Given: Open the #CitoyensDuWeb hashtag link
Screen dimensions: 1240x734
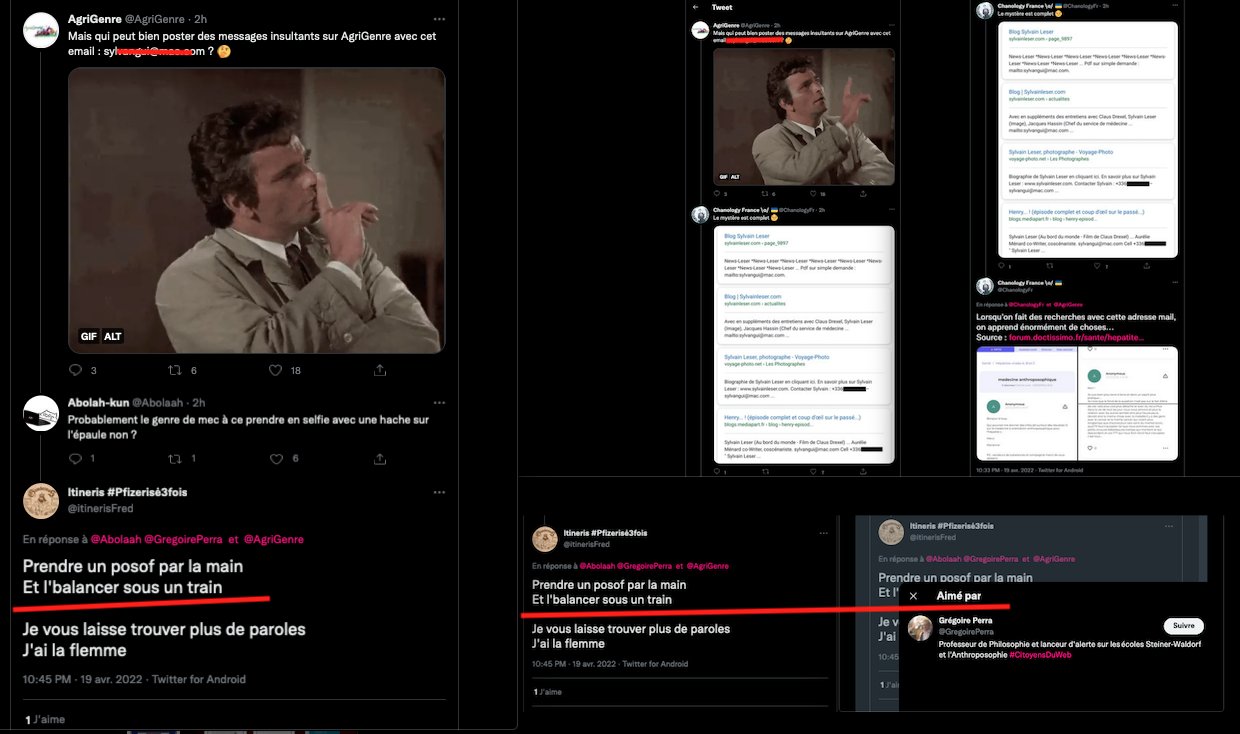Looking at the screenshot, I should click(1040, 655).
